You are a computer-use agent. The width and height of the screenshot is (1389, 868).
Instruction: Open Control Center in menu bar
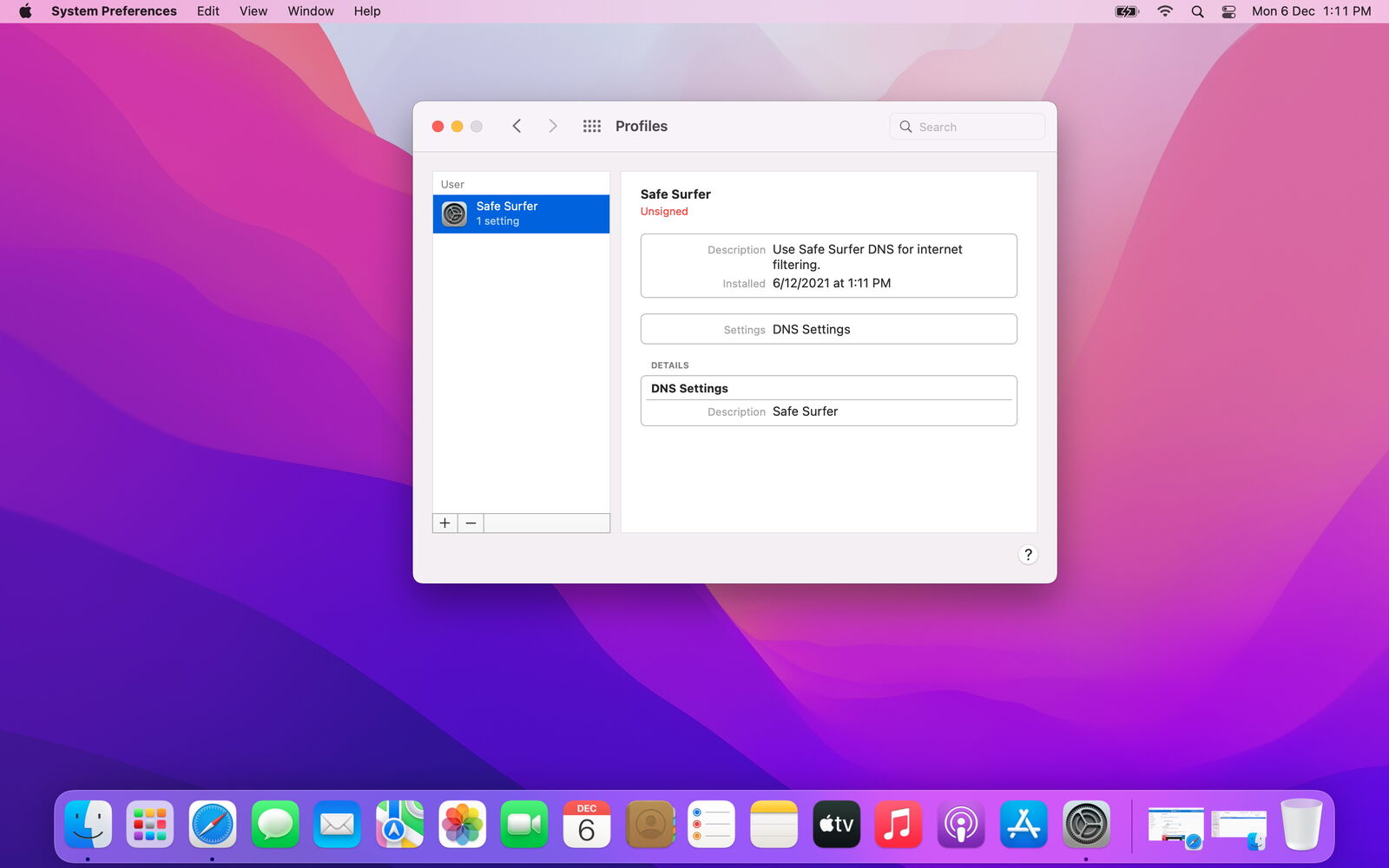click(1228, 11)
